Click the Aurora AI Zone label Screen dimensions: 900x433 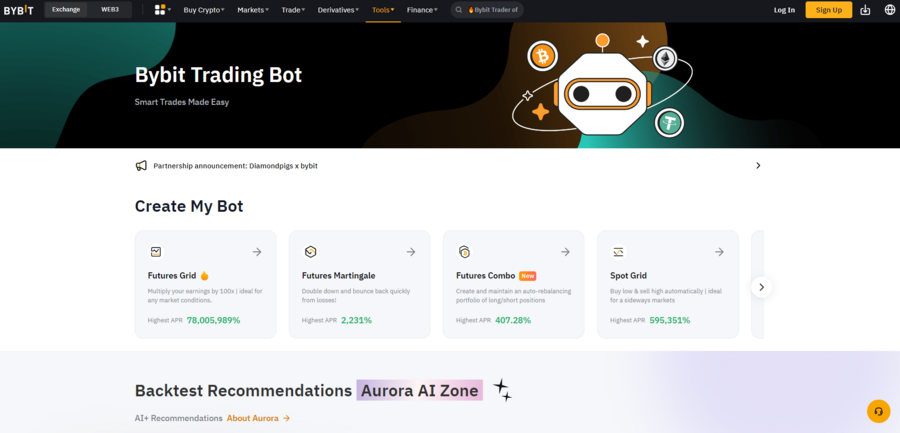[420, 391]
